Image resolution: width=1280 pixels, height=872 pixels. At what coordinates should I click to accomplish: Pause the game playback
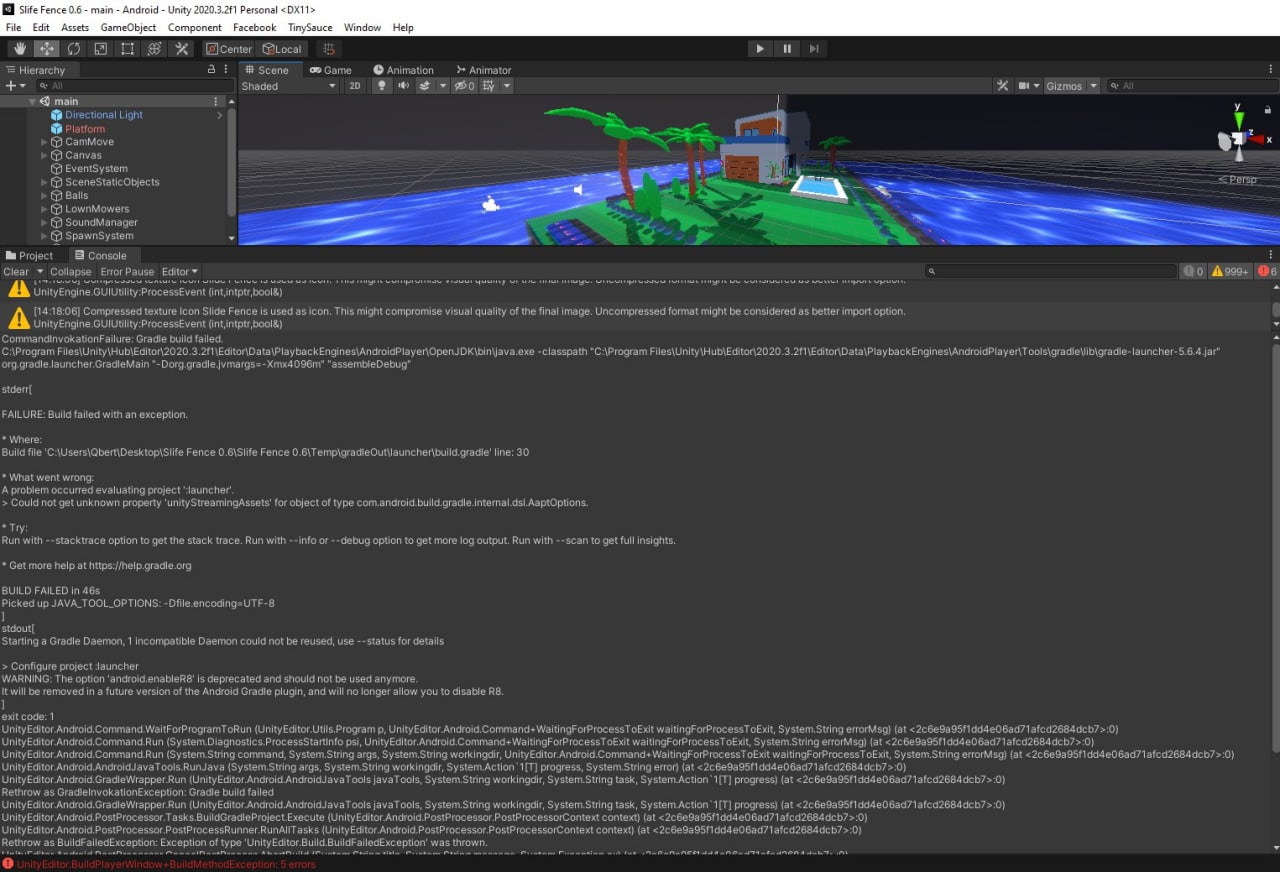click(787, 49)
